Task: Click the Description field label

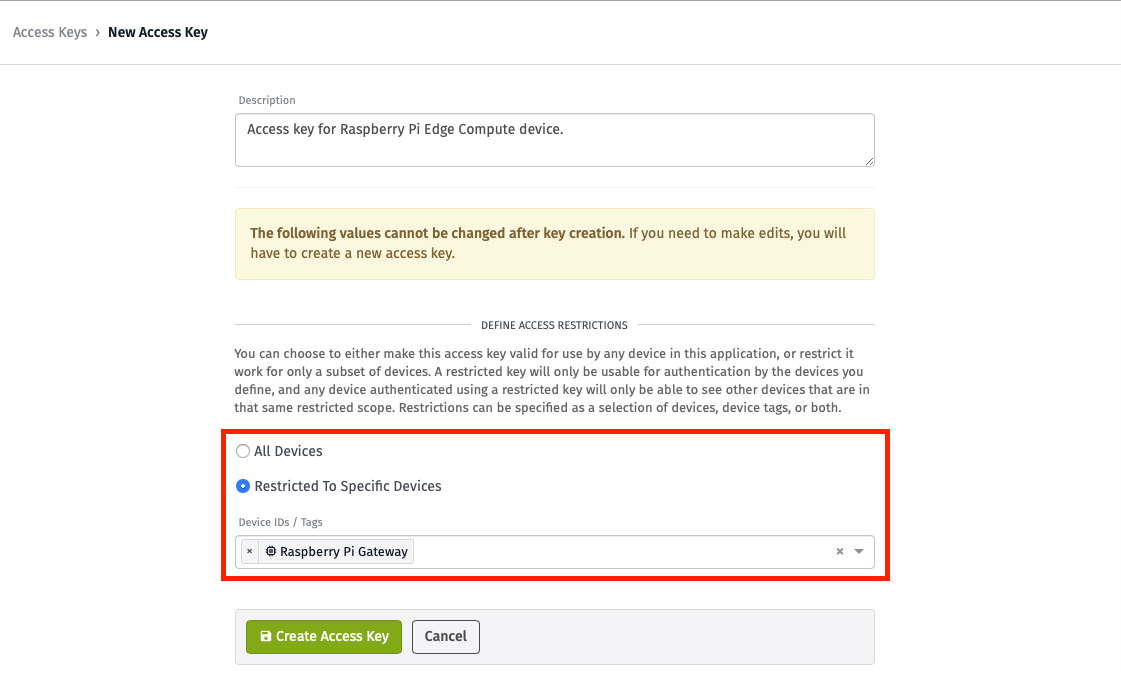Action: [x=267, y=100]
